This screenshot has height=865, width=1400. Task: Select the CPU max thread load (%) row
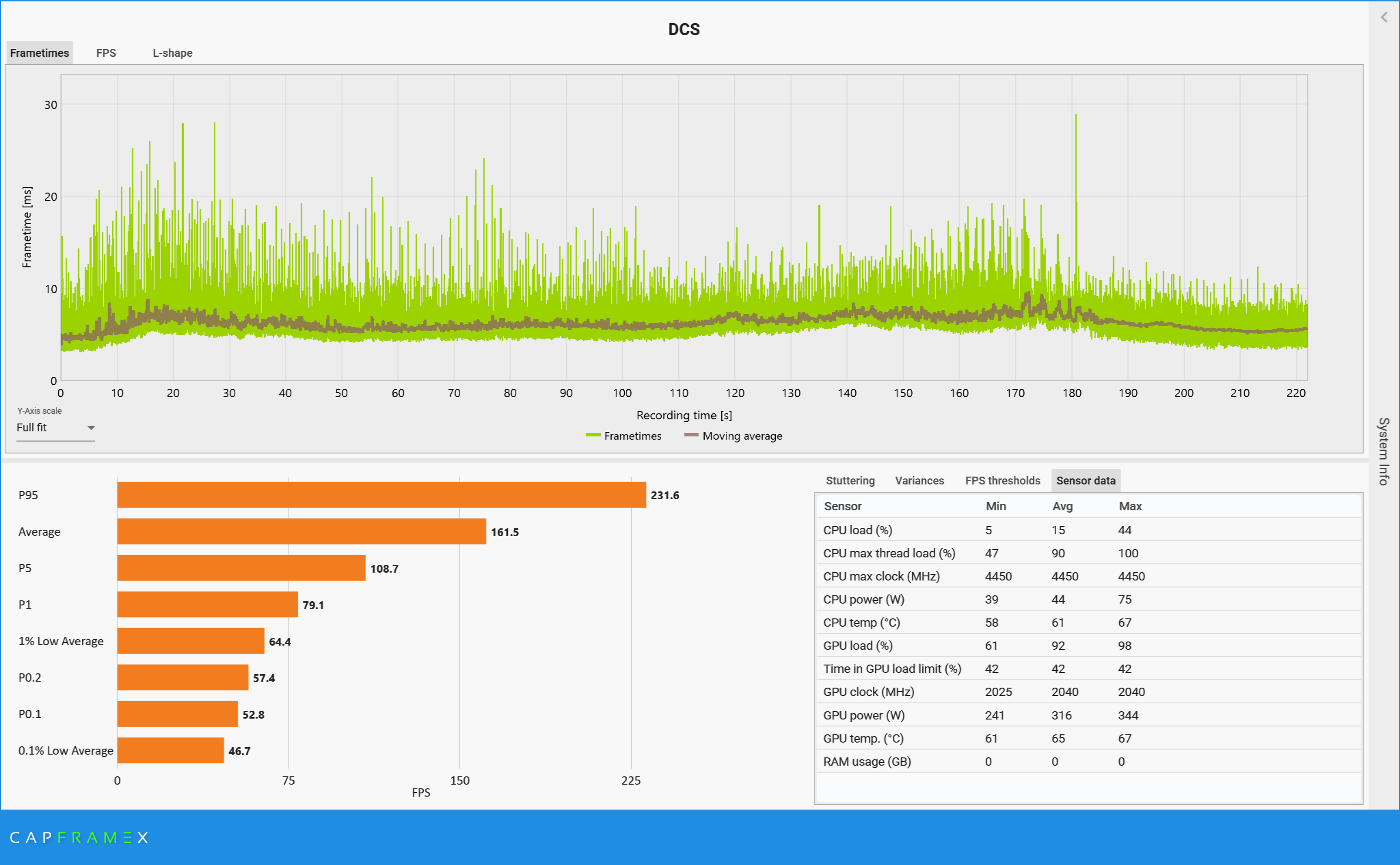pyautogui.click(x=1088, y=553)
